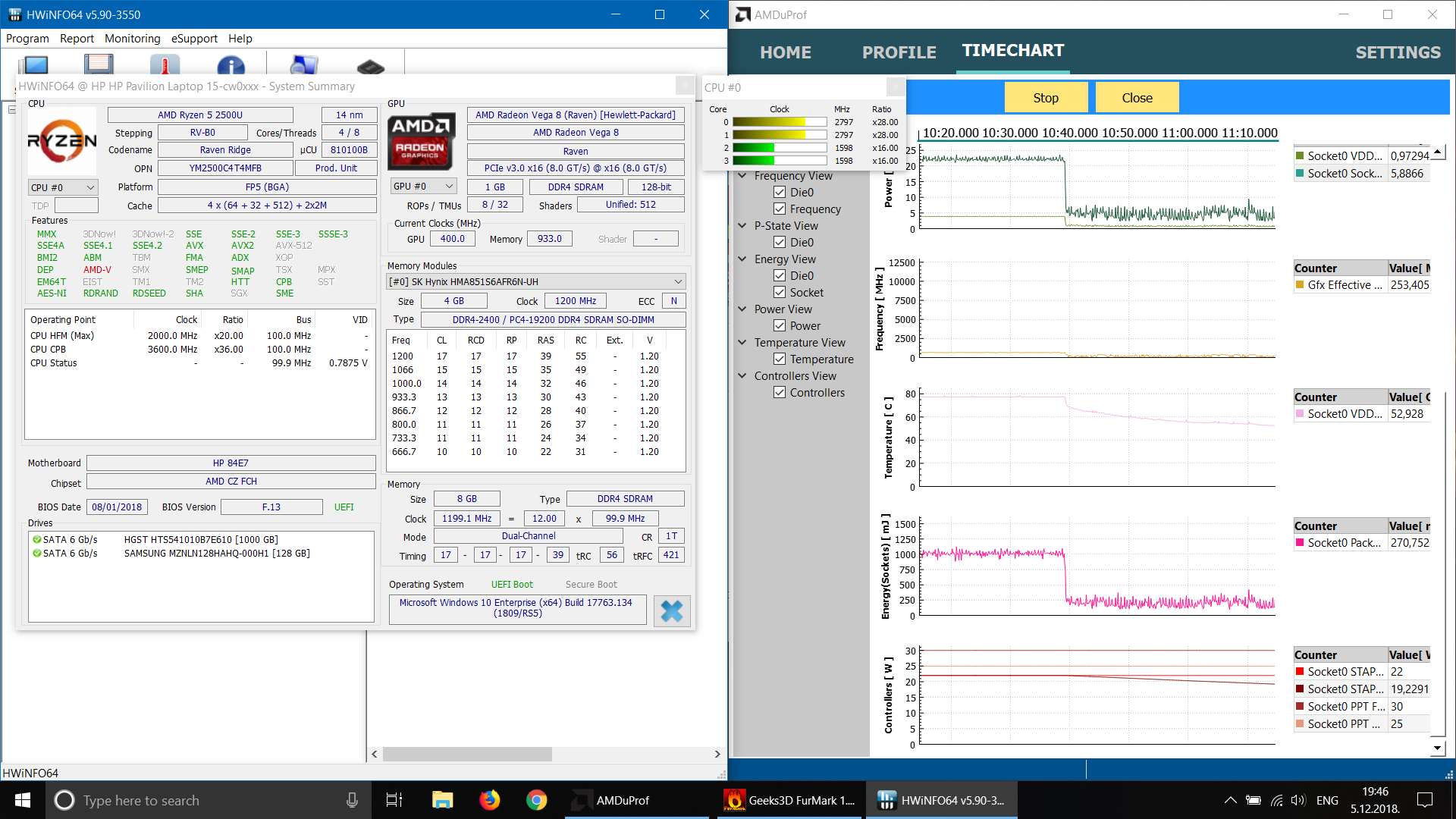Click the AMD Radeon Graphics logo

pos(422,142)
